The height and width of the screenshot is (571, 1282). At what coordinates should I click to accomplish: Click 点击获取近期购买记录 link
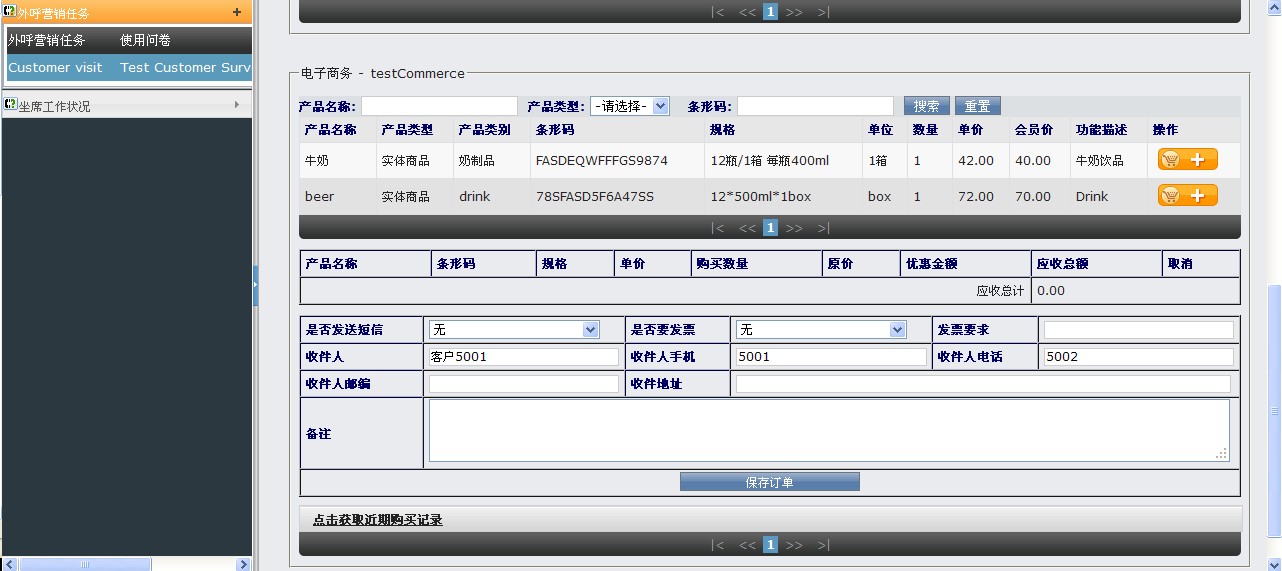point(377,519)
